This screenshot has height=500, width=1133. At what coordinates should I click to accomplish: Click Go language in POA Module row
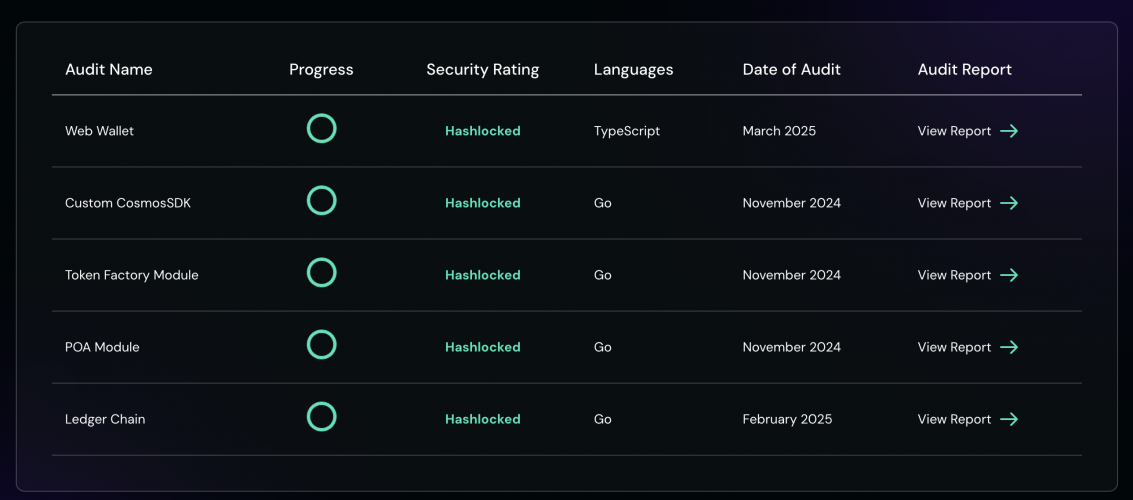point(603,348)
